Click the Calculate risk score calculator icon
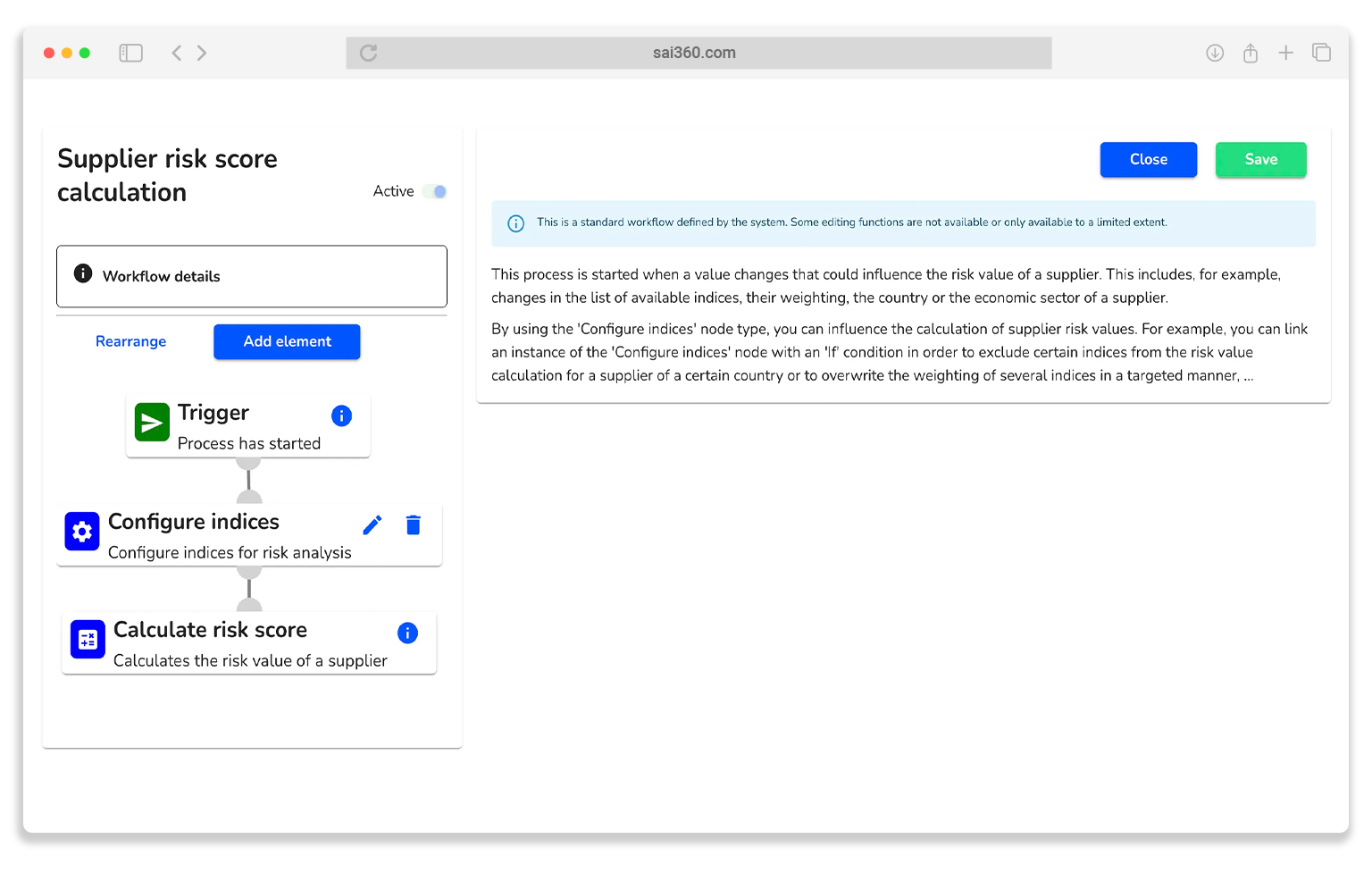 (88, 640)
